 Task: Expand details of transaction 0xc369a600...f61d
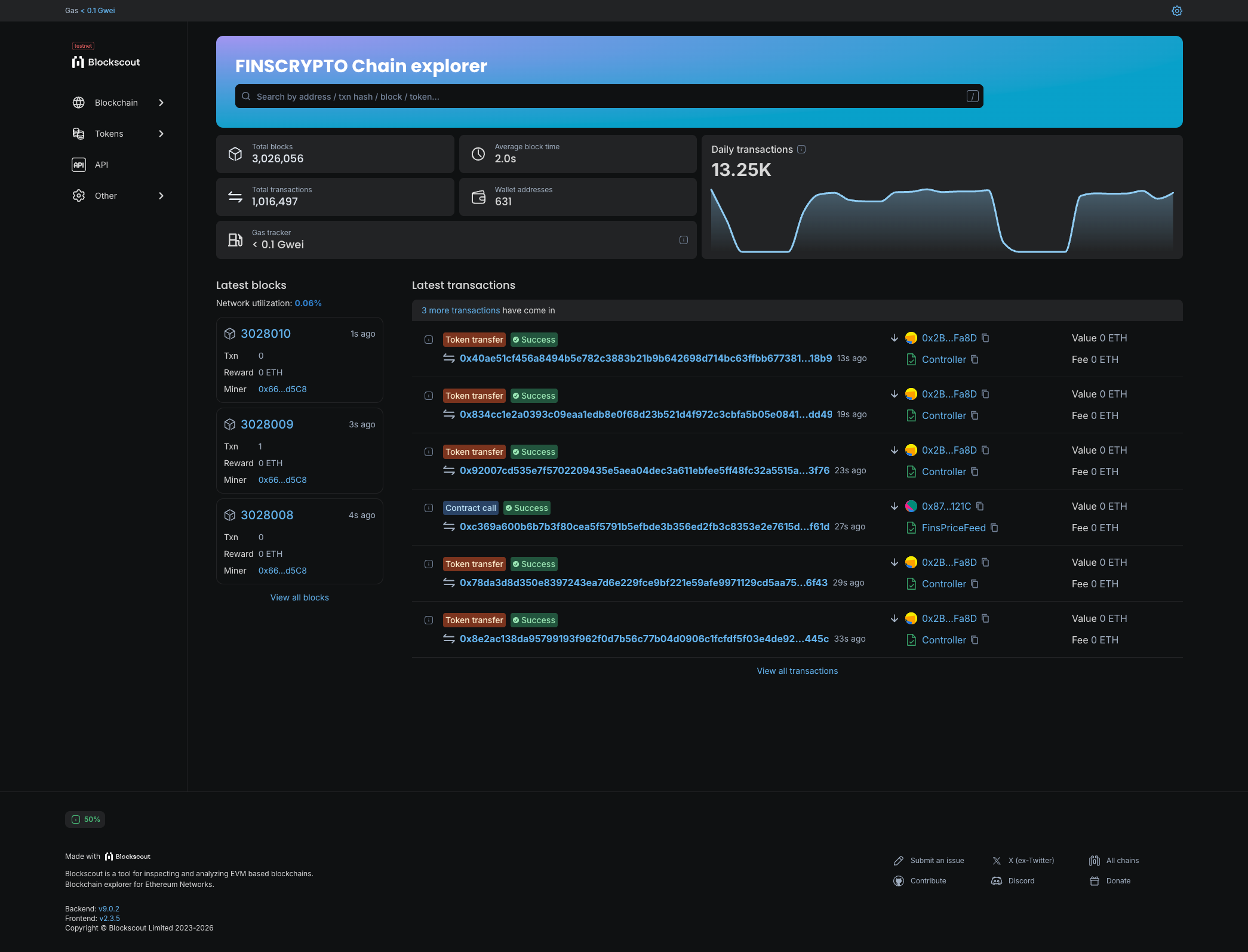429,508
